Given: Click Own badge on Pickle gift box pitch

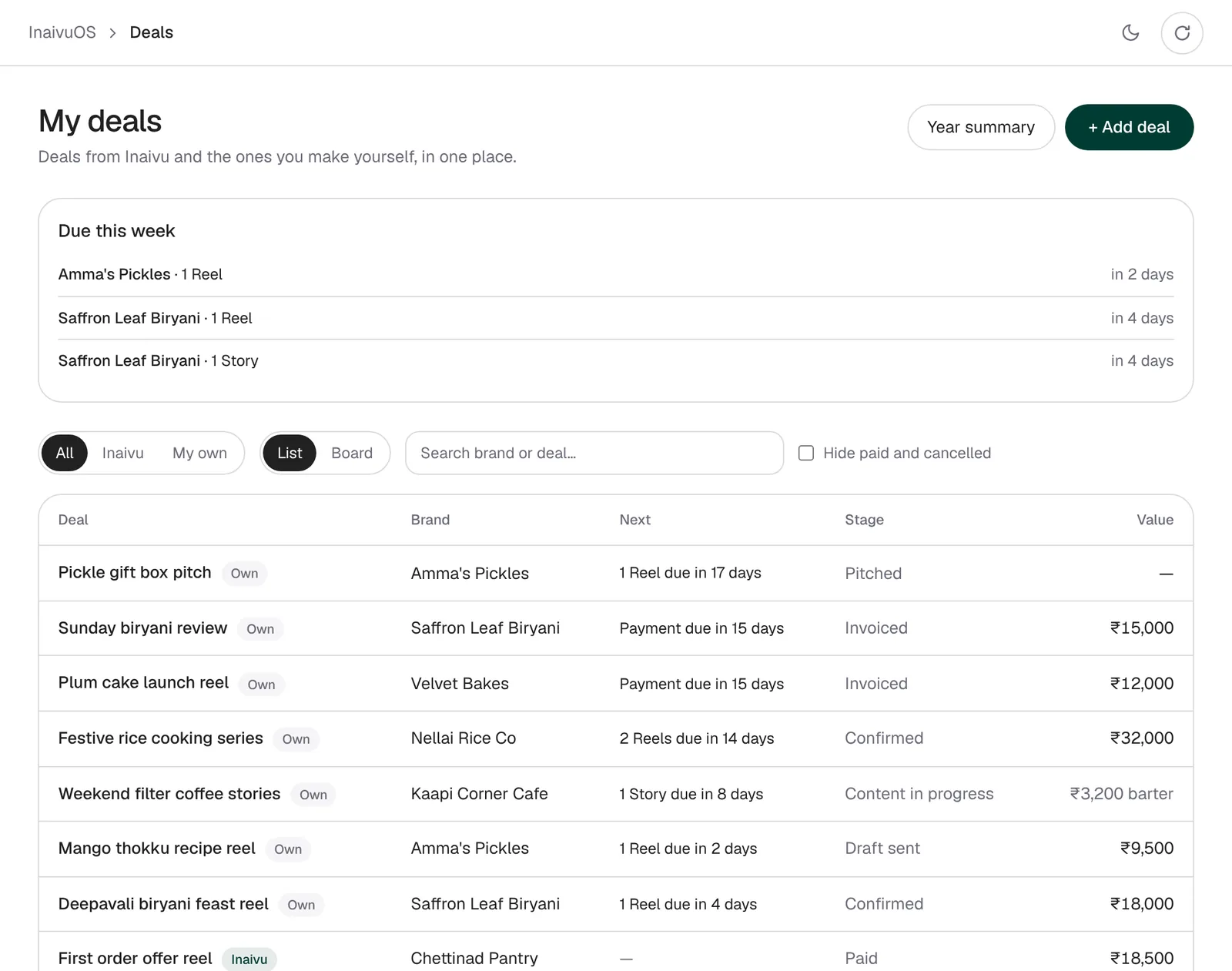Looking at the screenshot, I should [244, 573].
